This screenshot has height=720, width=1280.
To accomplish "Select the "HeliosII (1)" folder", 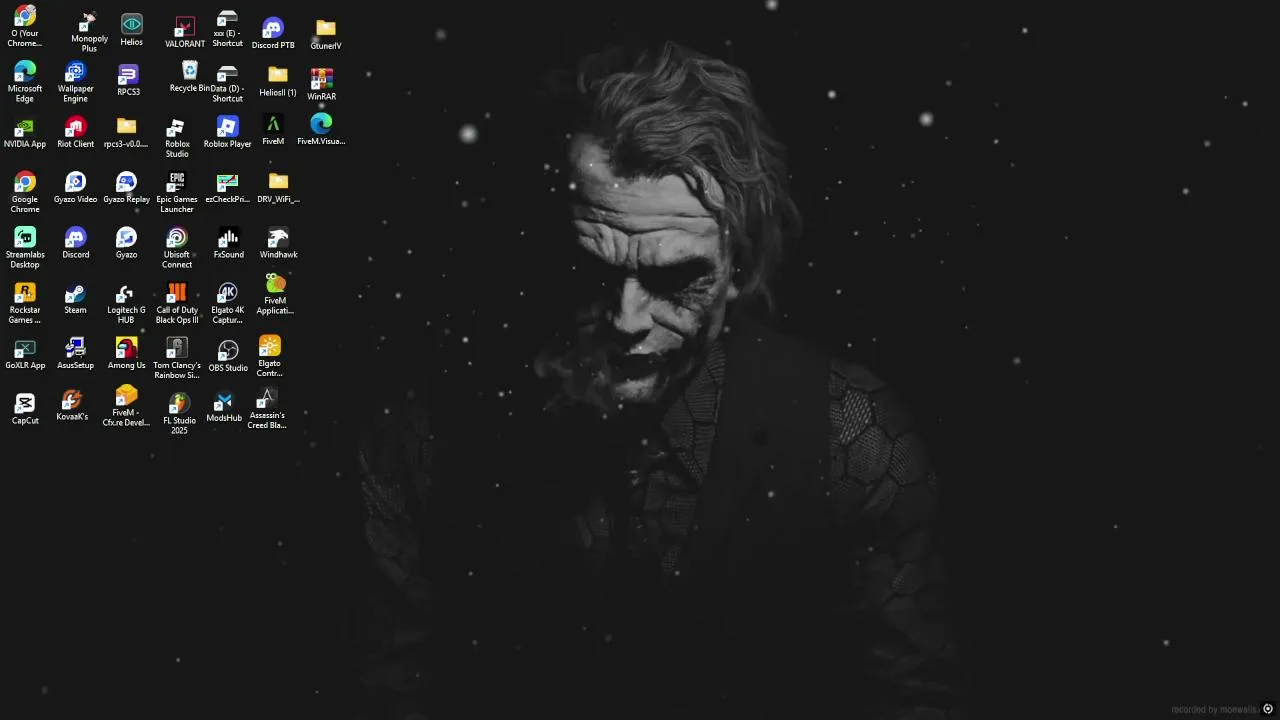I will tap(278, 82).
